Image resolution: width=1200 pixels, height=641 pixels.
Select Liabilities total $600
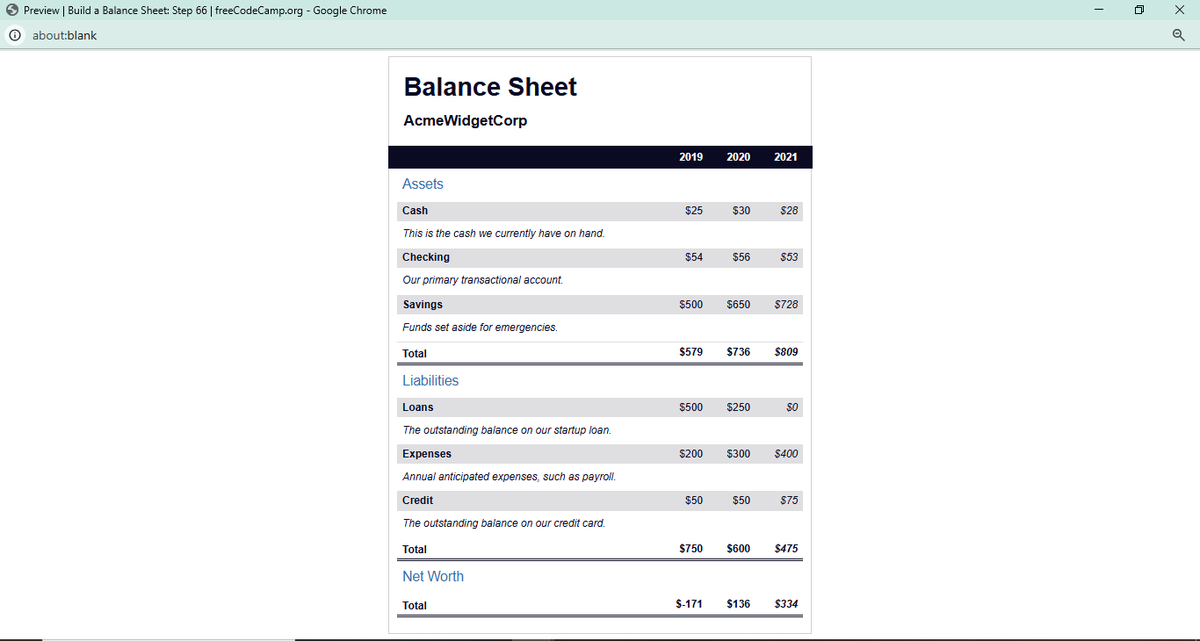point(739,548)
